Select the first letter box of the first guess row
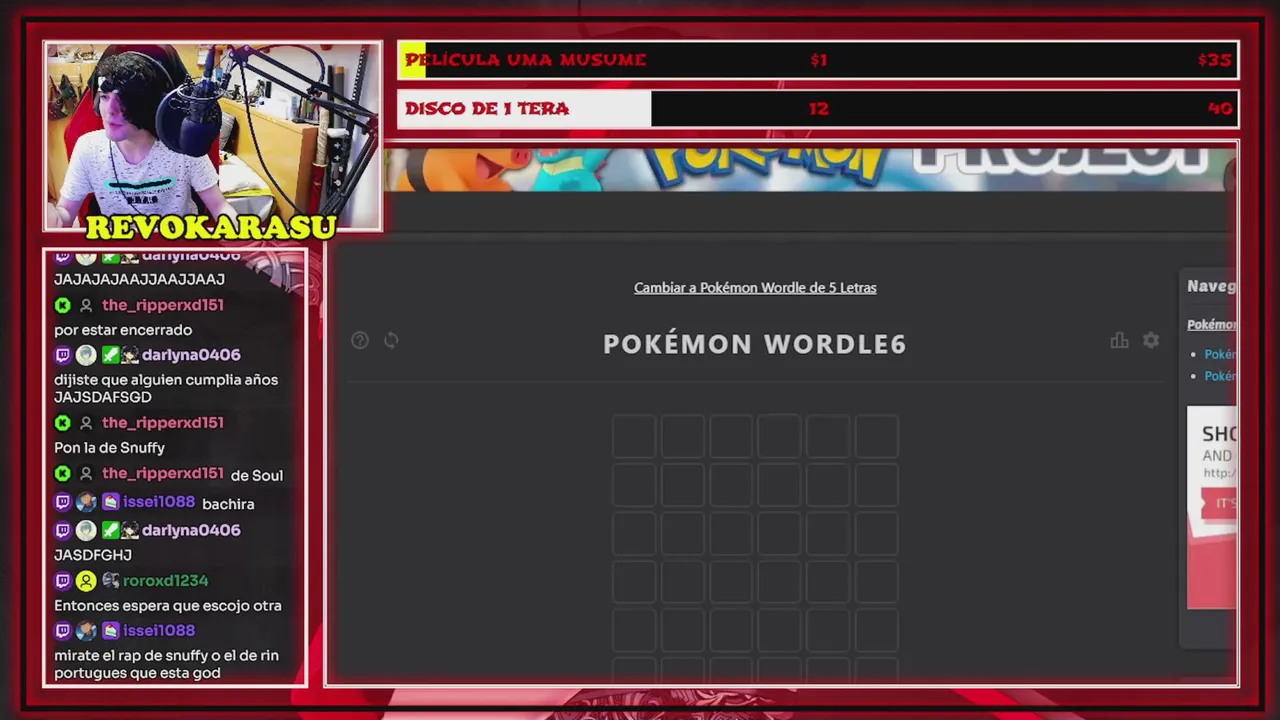The width and height of the screenshot is (1280, 720). [x=634, y=437]
